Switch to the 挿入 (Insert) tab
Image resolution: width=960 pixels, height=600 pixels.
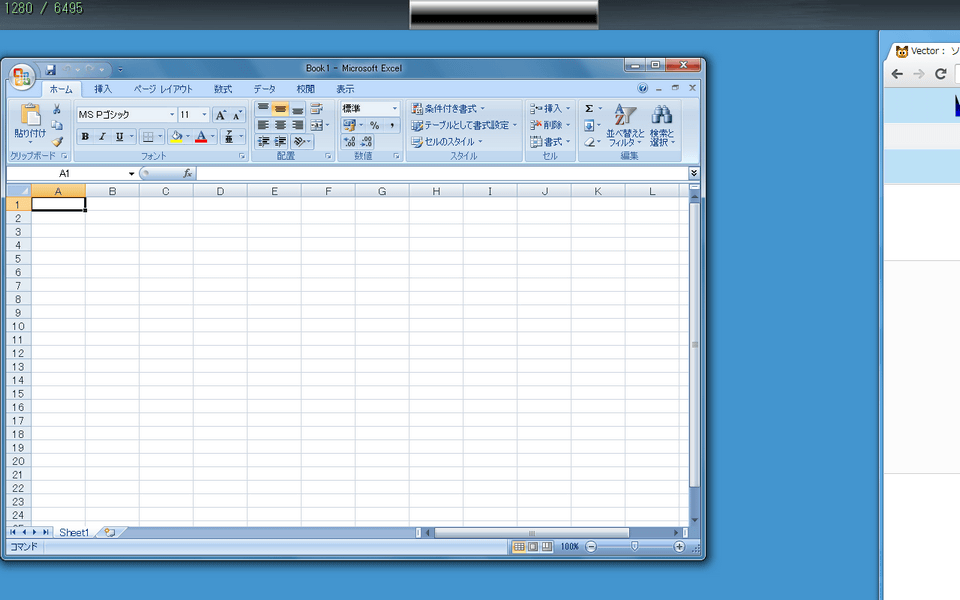point(103,89)
